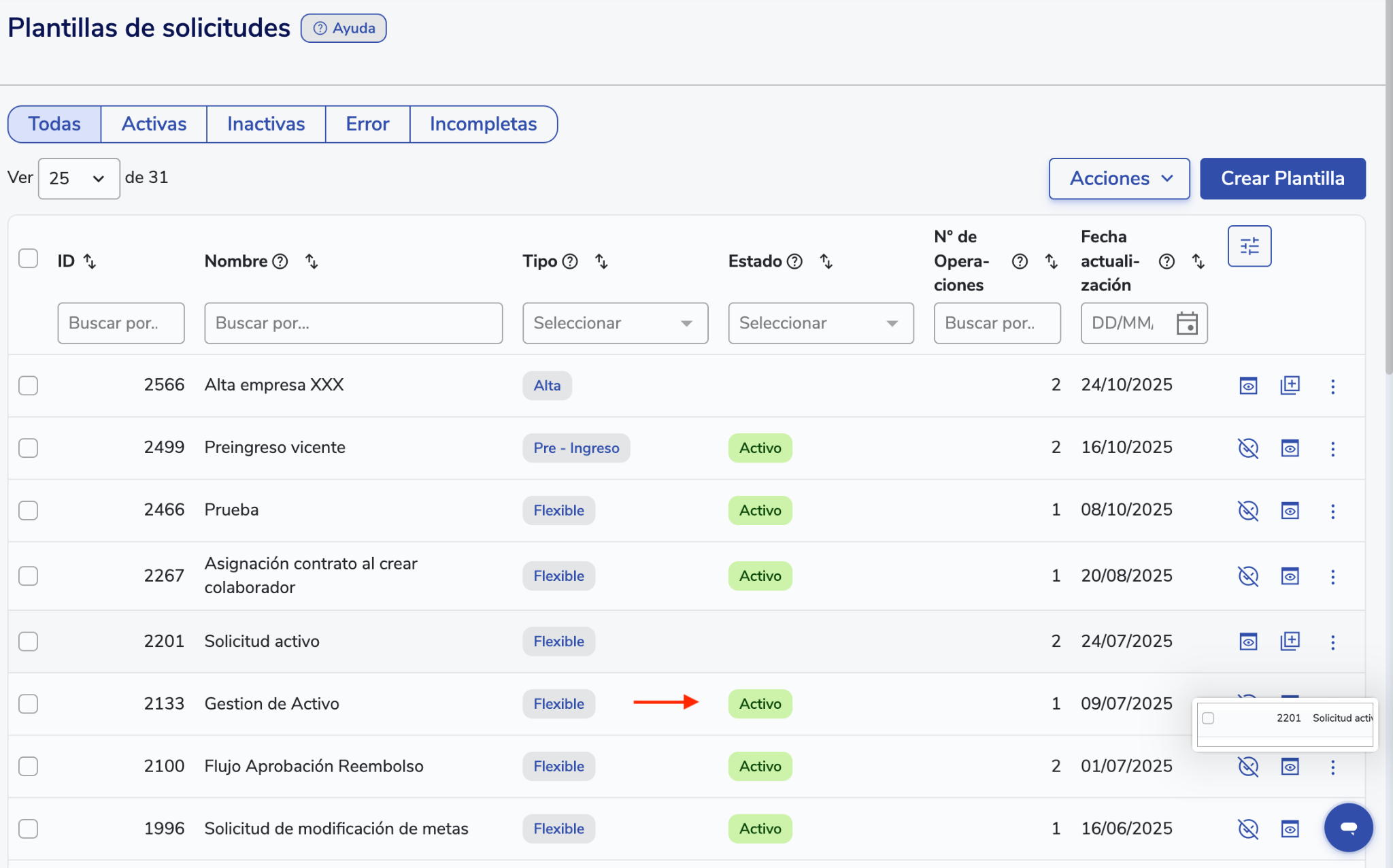Select the checkbox for template 2466

coord(28,511)
